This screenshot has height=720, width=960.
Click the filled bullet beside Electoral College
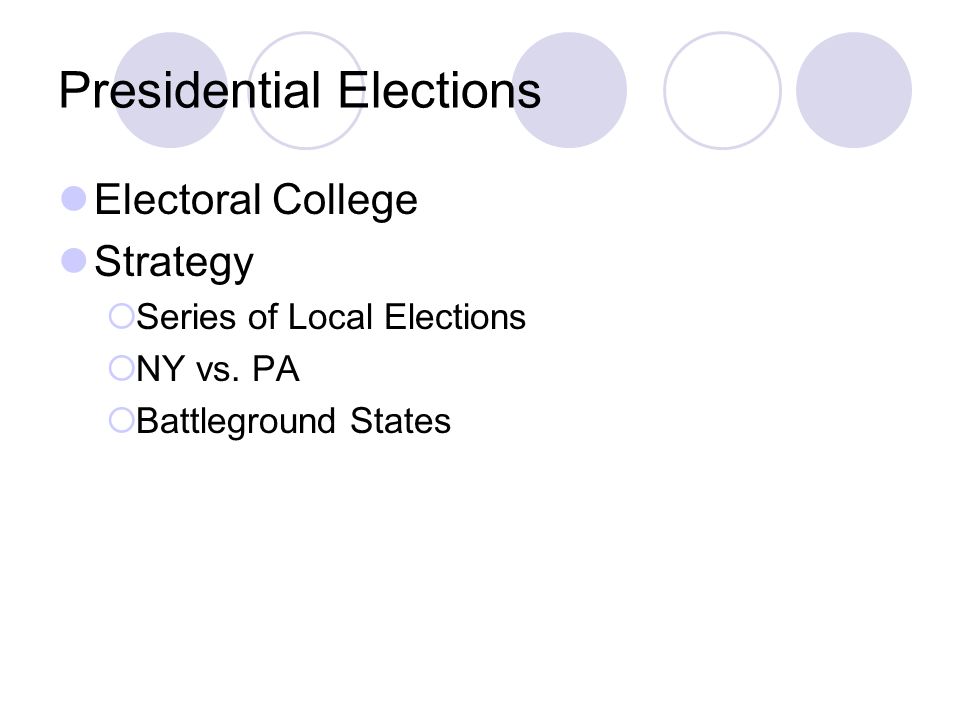tap(74, 199)
